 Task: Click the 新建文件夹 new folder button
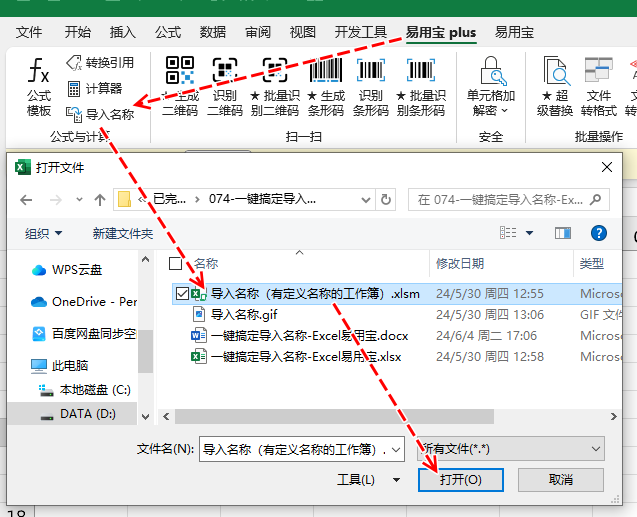point(123,233)
